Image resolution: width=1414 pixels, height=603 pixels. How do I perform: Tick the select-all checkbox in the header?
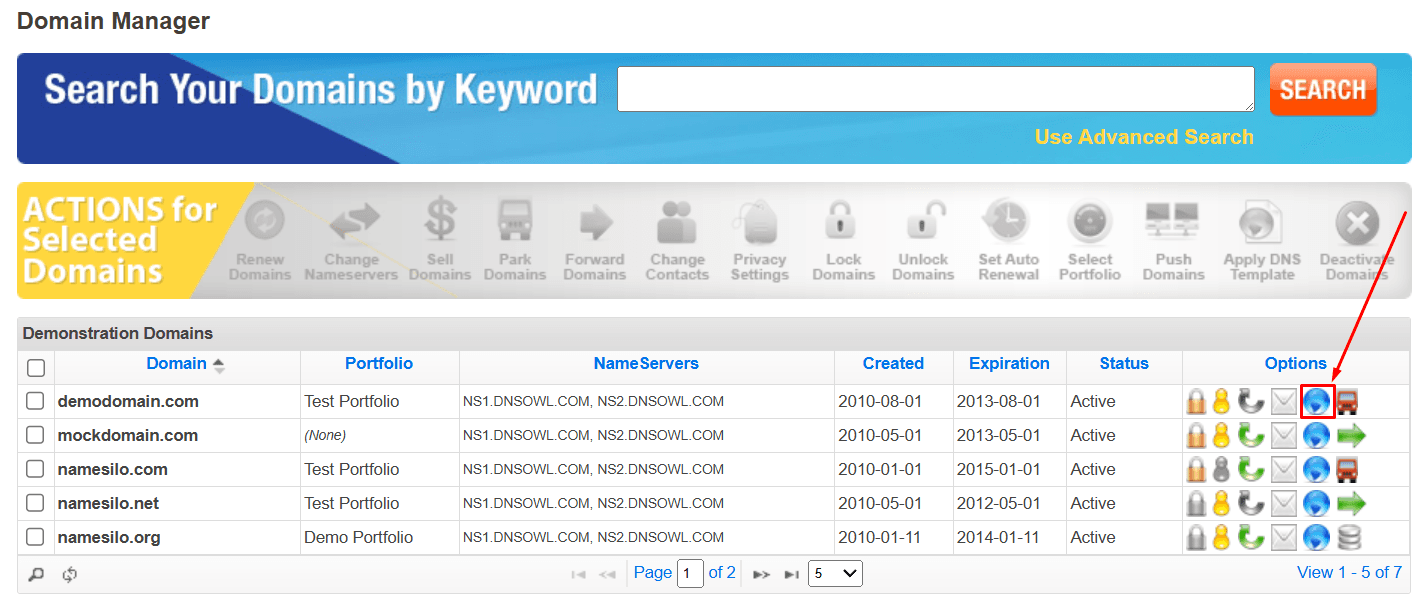pyautogui.click(x=35, y=367)
